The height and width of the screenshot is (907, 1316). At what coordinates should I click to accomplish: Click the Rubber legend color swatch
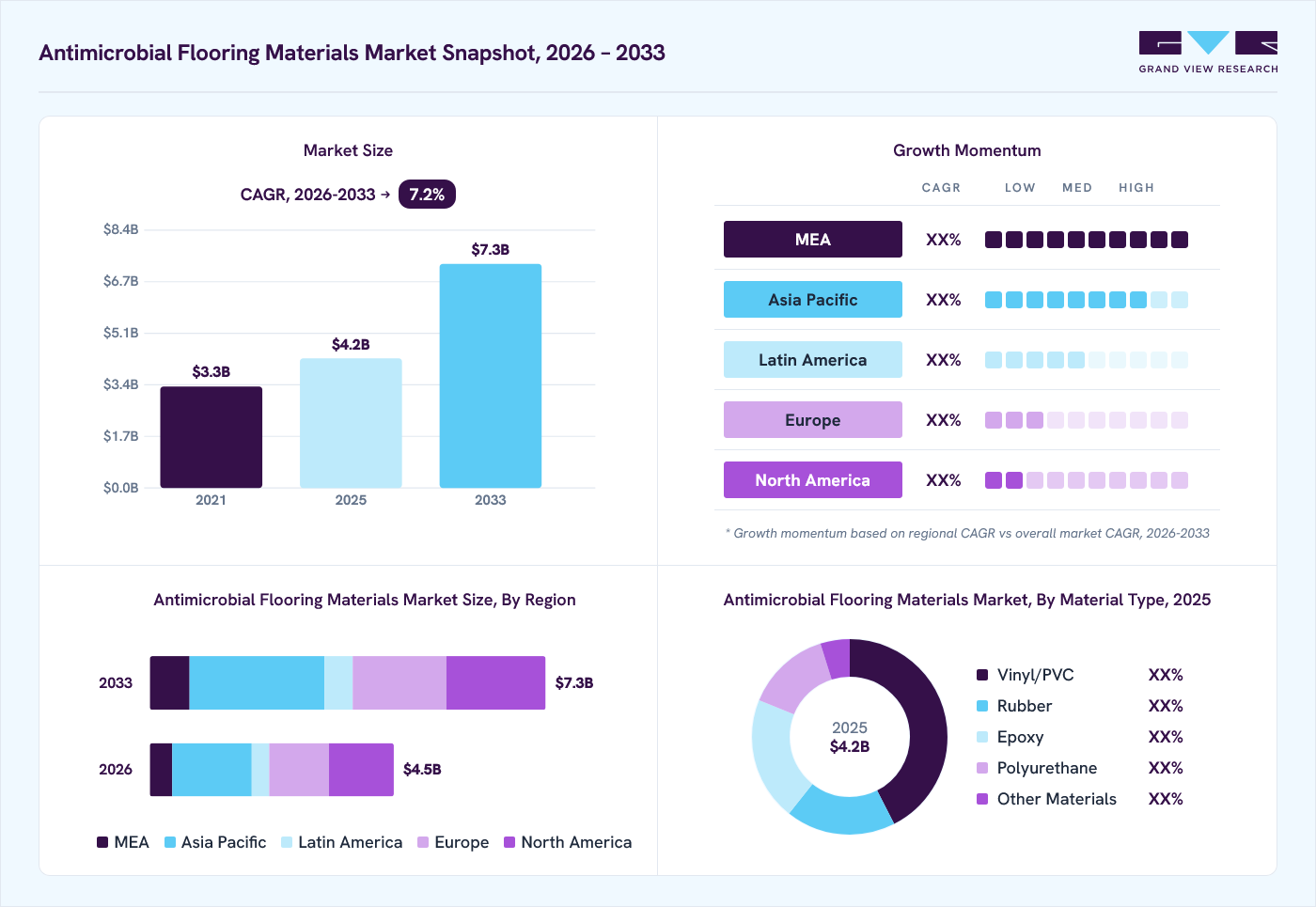[x=982, y=706]
